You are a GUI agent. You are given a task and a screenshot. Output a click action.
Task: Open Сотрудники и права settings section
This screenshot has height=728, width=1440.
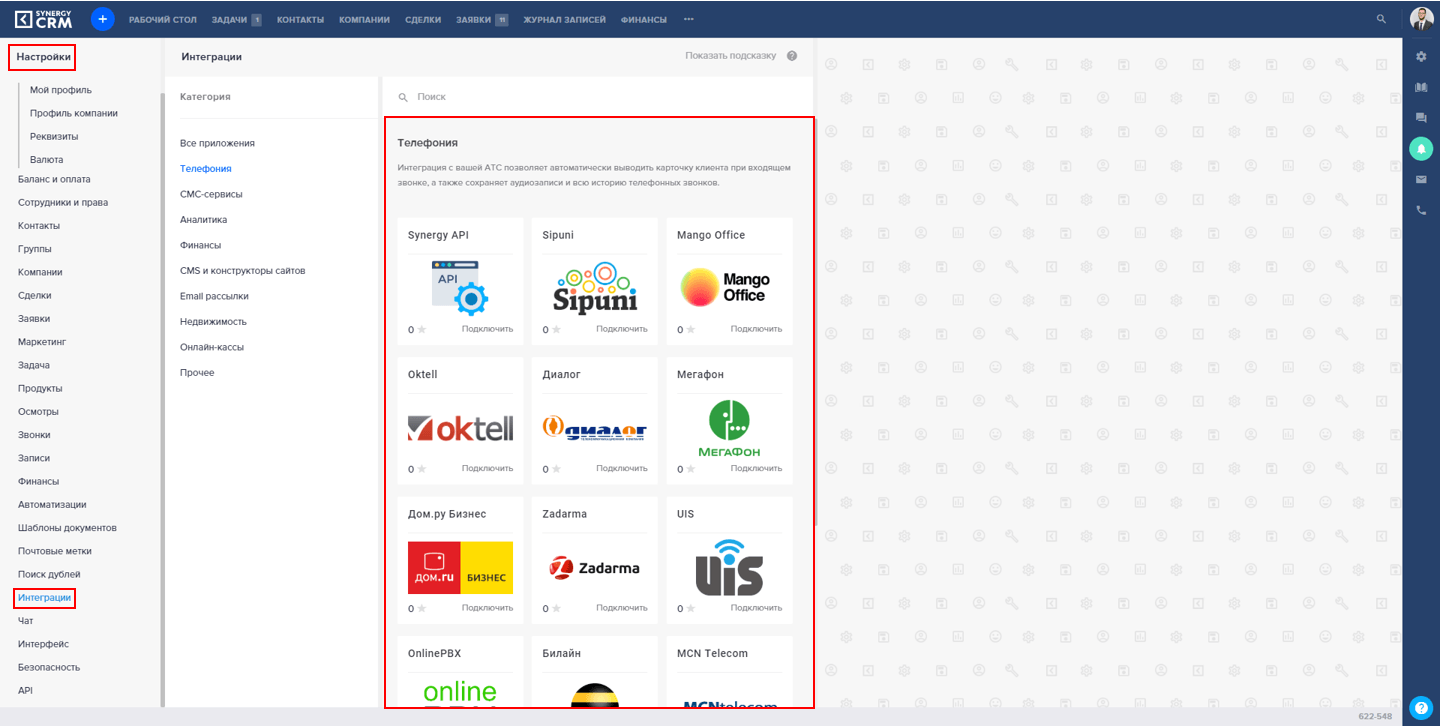coord(63,202)
